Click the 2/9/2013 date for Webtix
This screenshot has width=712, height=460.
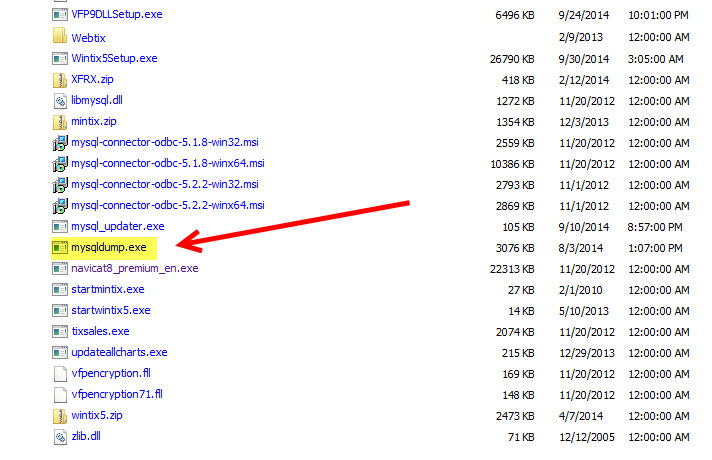(x=581, y=37)
